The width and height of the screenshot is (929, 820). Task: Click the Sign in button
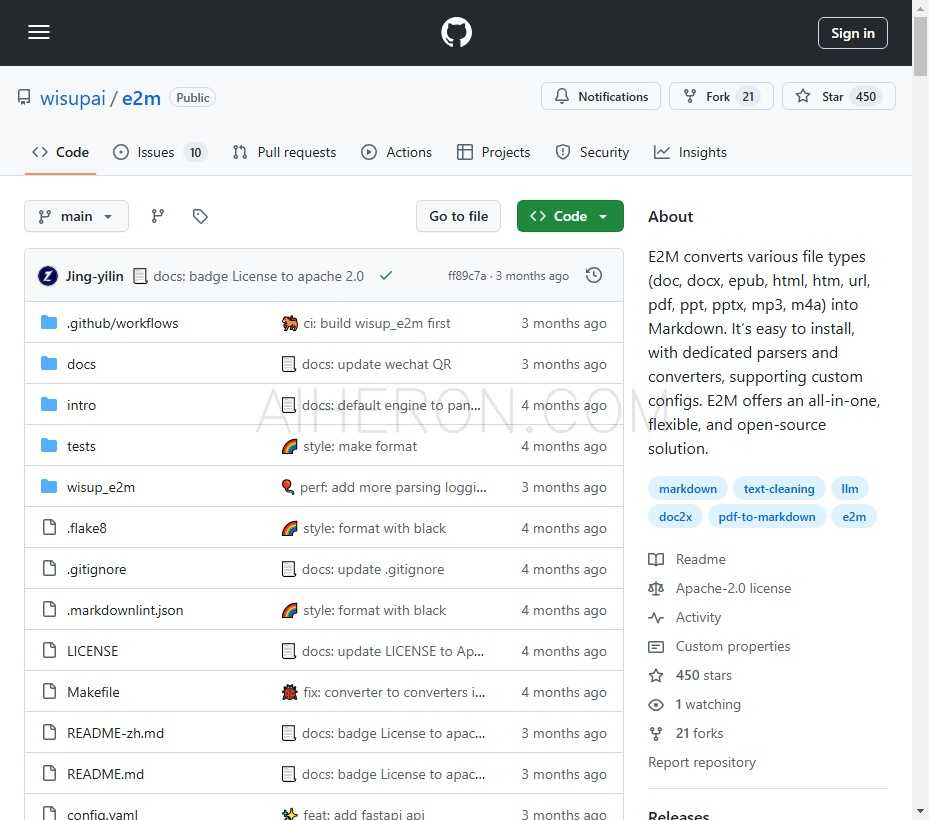(852, 33)
